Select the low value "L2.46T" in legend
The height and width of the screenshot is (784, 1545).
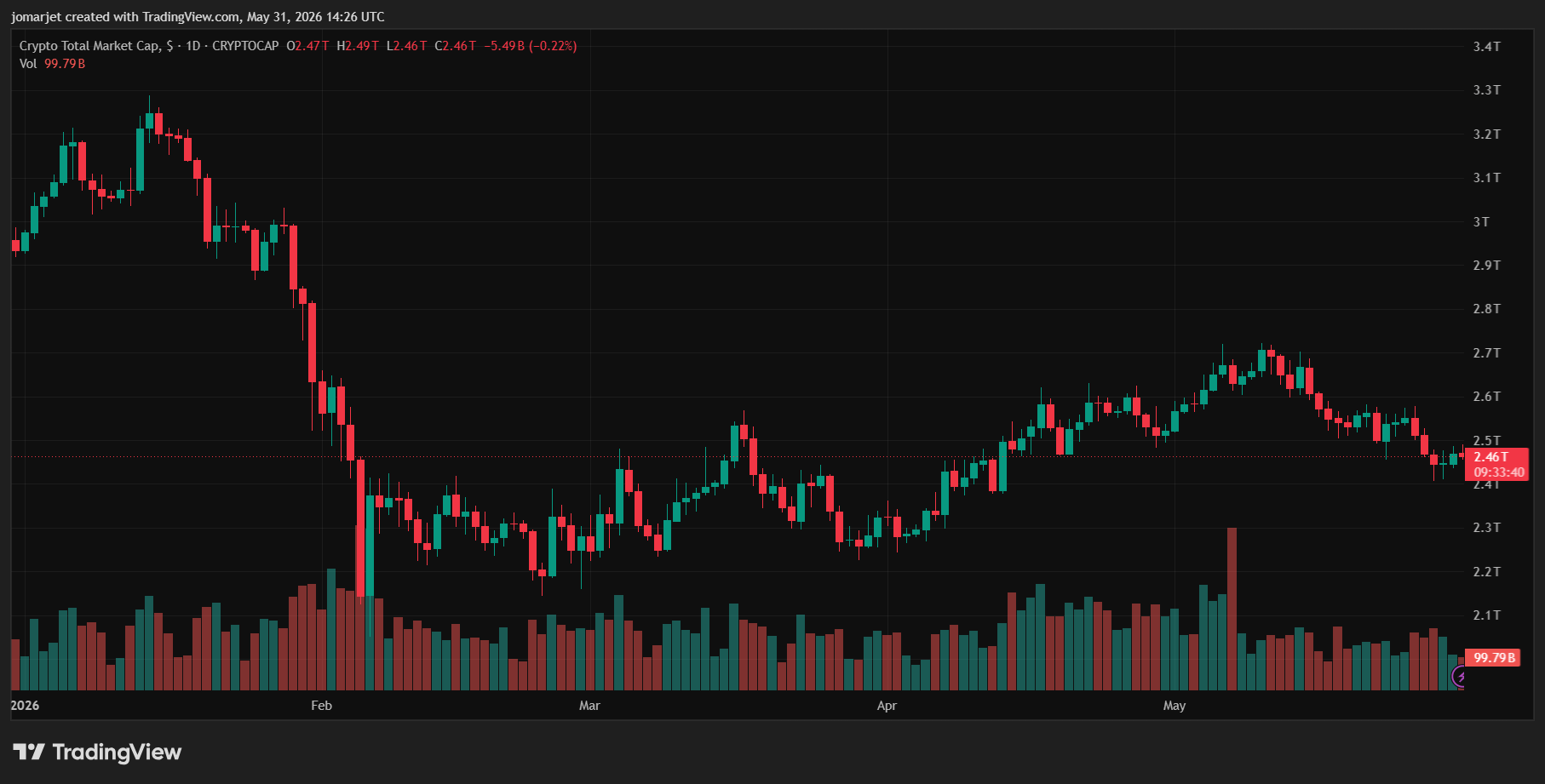point(407,46)
